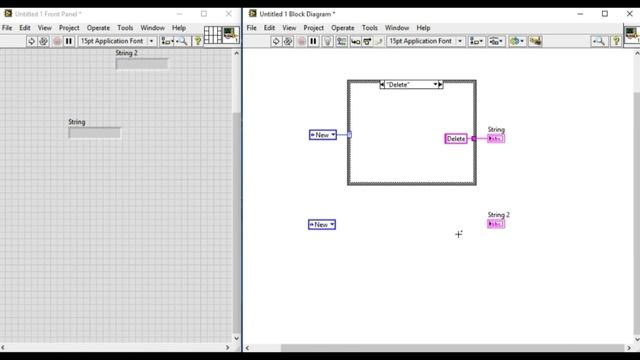This screenshot has height=360, width=640.
Task: Click Block Diagram vertical scrollbar
Action: pyautogui.click(x=637, y=212)
